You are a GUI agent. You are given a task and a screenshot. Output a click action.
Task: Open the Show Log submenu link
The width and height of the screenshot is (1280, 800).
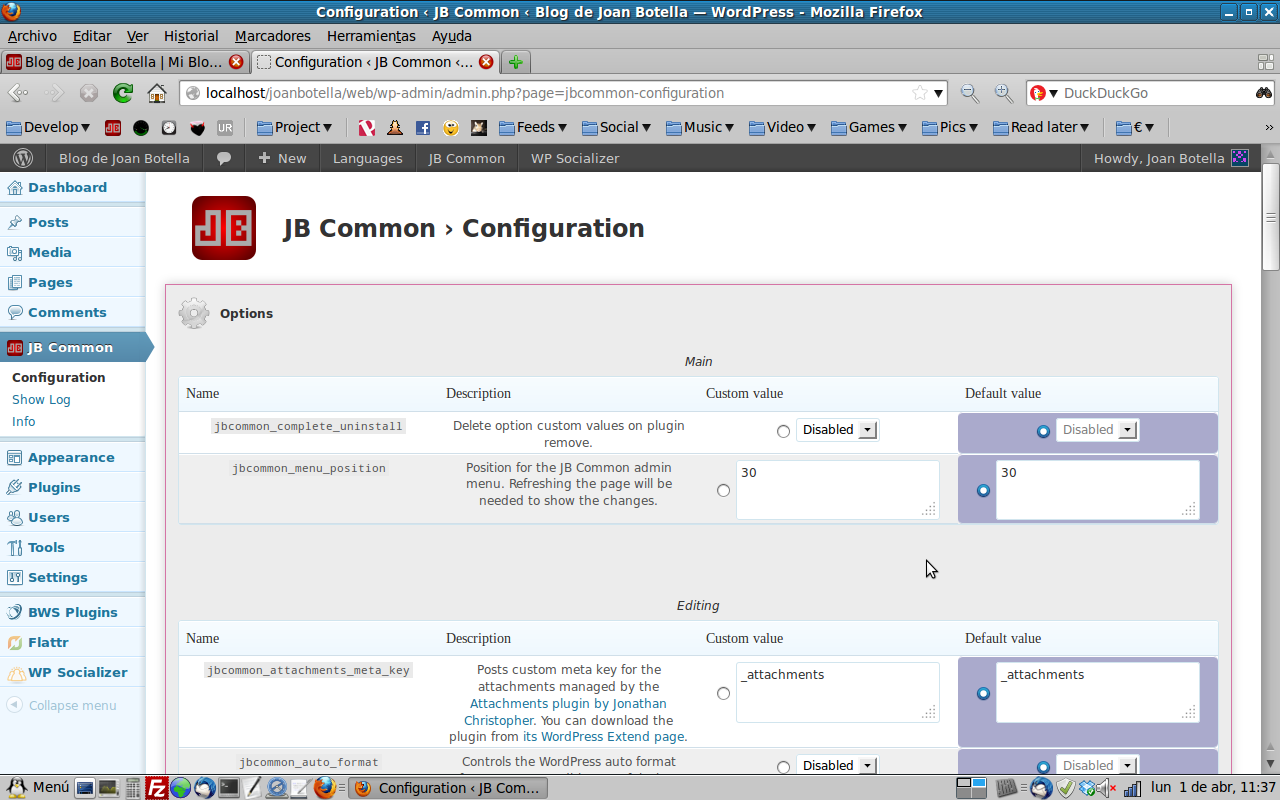(41, 399)
